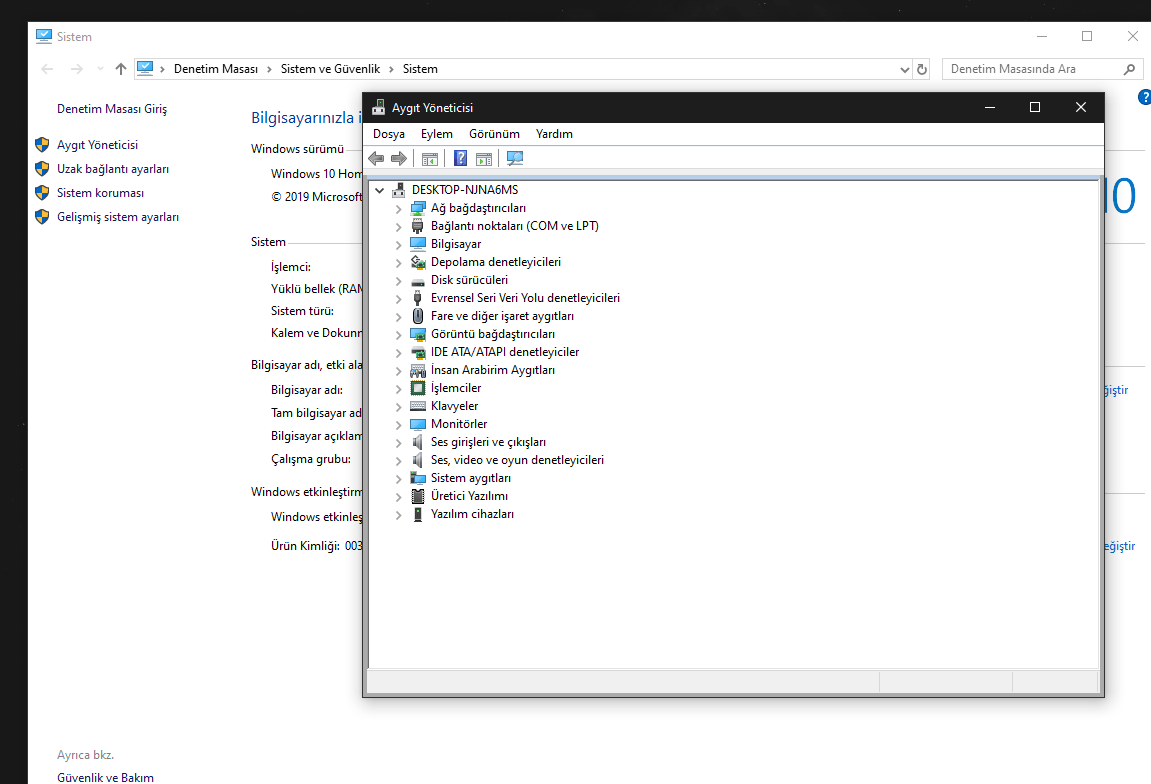This screenshot has width=1151, height=784.
Task: Click the Denetim Masasında Ara search field
Action: click(x=1030, y=69)
